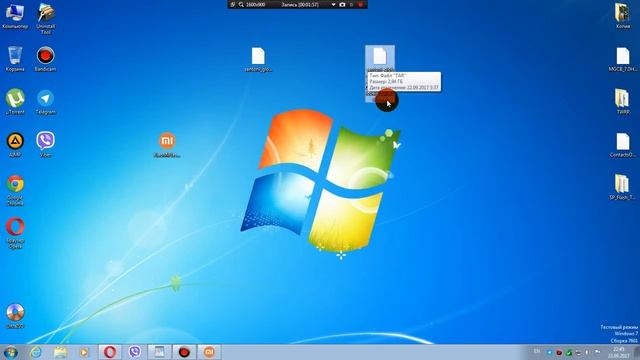Open the network tray icon
The width and height of the screenshot is (640, 360).
pyautogui.click(x=578, y=352)
